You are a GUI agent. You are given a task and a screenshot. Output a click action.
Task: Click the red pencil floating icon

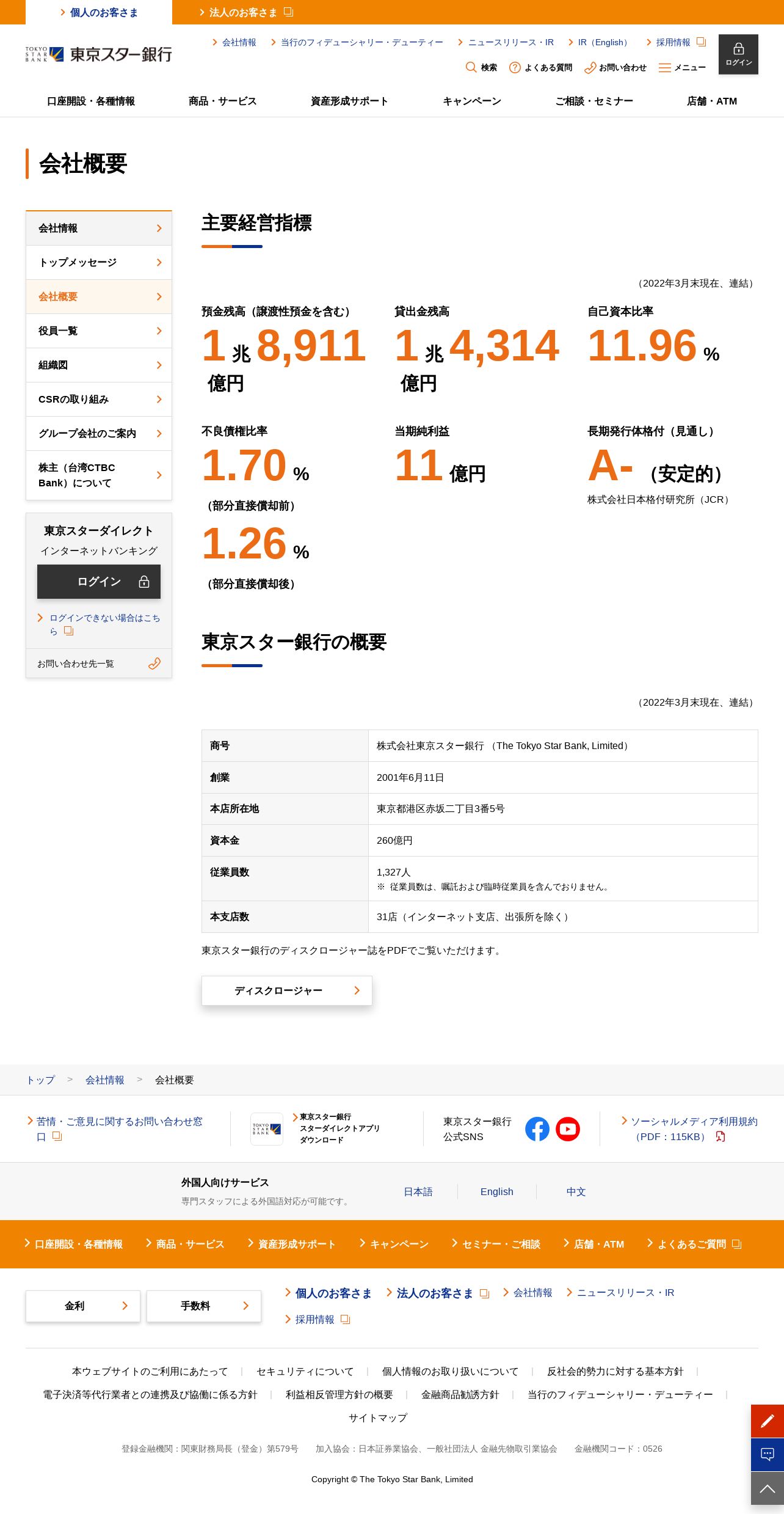point(768,1421)
